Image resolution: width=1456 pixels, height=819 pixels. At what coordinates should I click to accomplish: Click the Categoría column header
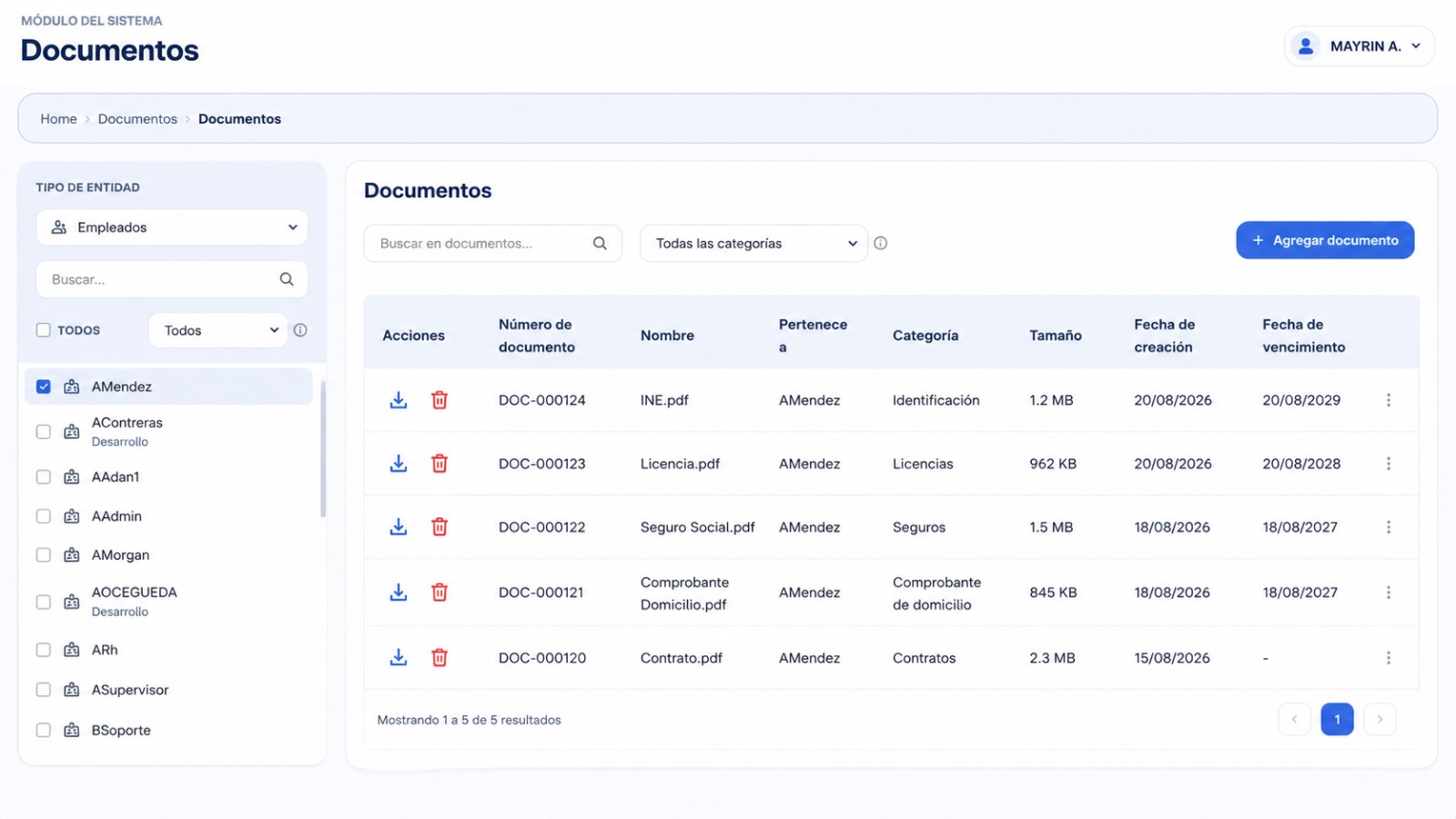925,336
